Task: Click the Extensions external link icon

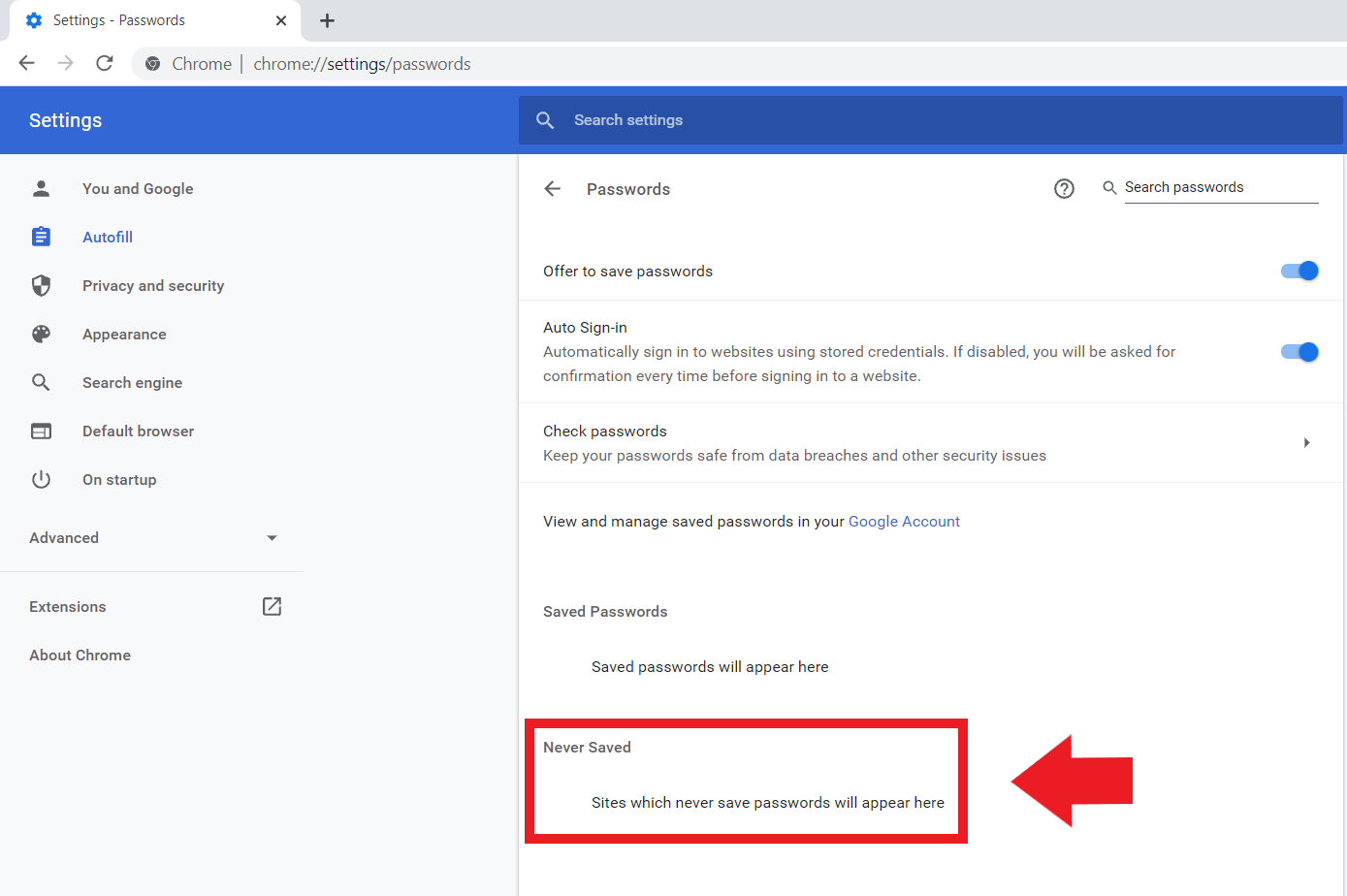Action: pos(272,606)
